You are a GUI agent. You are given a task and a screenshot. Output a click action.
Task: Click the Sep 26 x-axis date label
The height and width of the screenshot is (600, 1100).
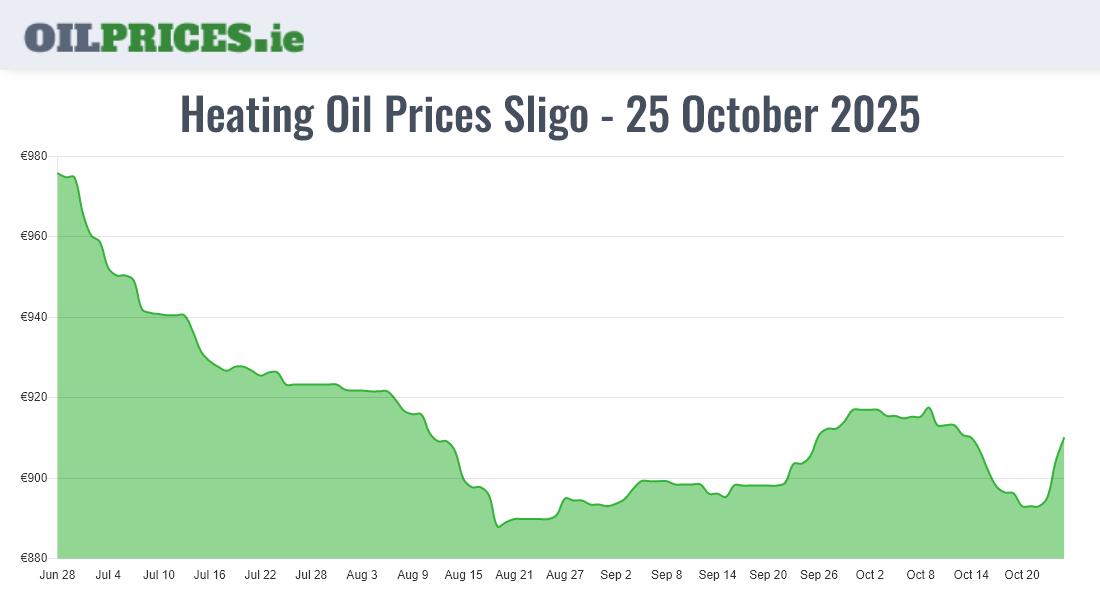[819, 575]
